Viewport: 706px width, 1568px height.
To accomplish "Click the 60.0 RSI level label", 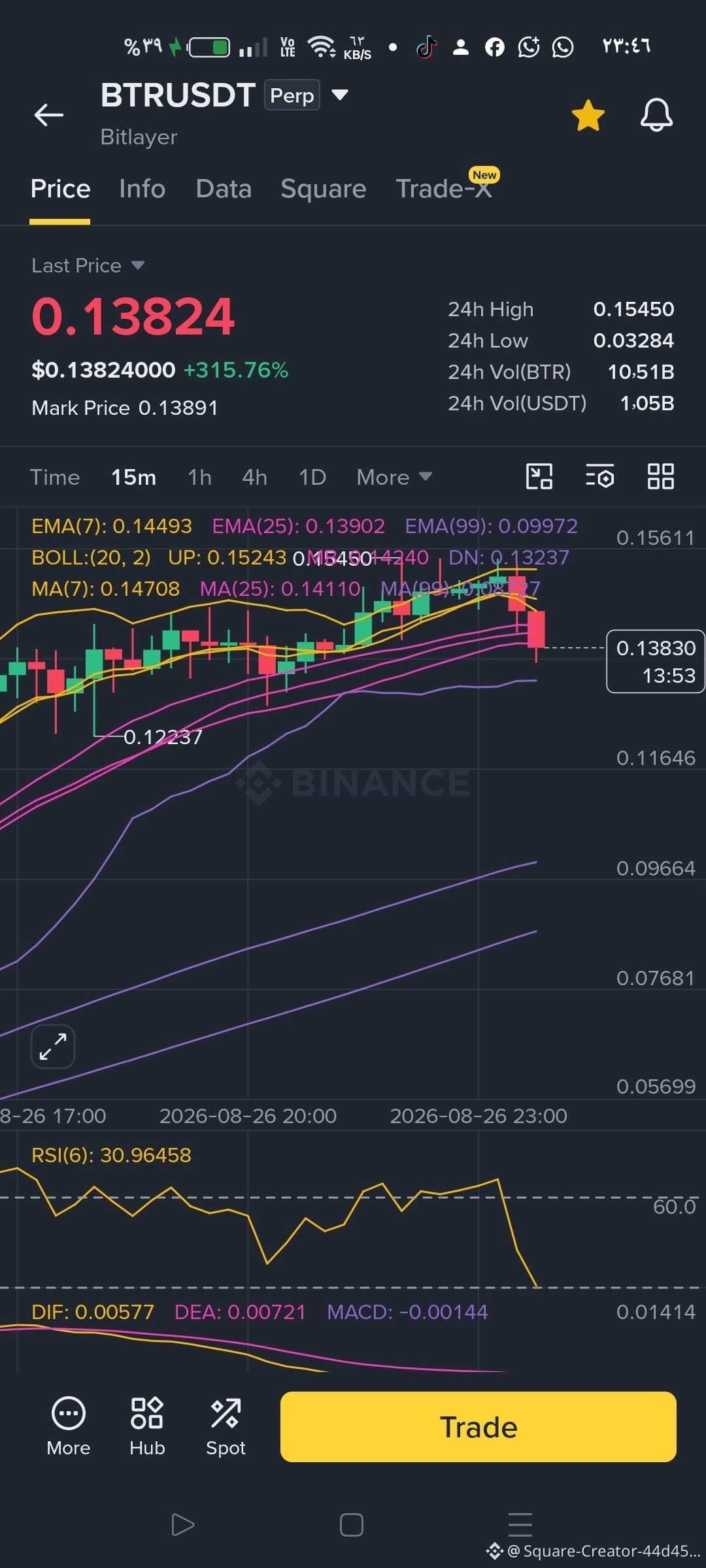I will (x=675, y=1206).
